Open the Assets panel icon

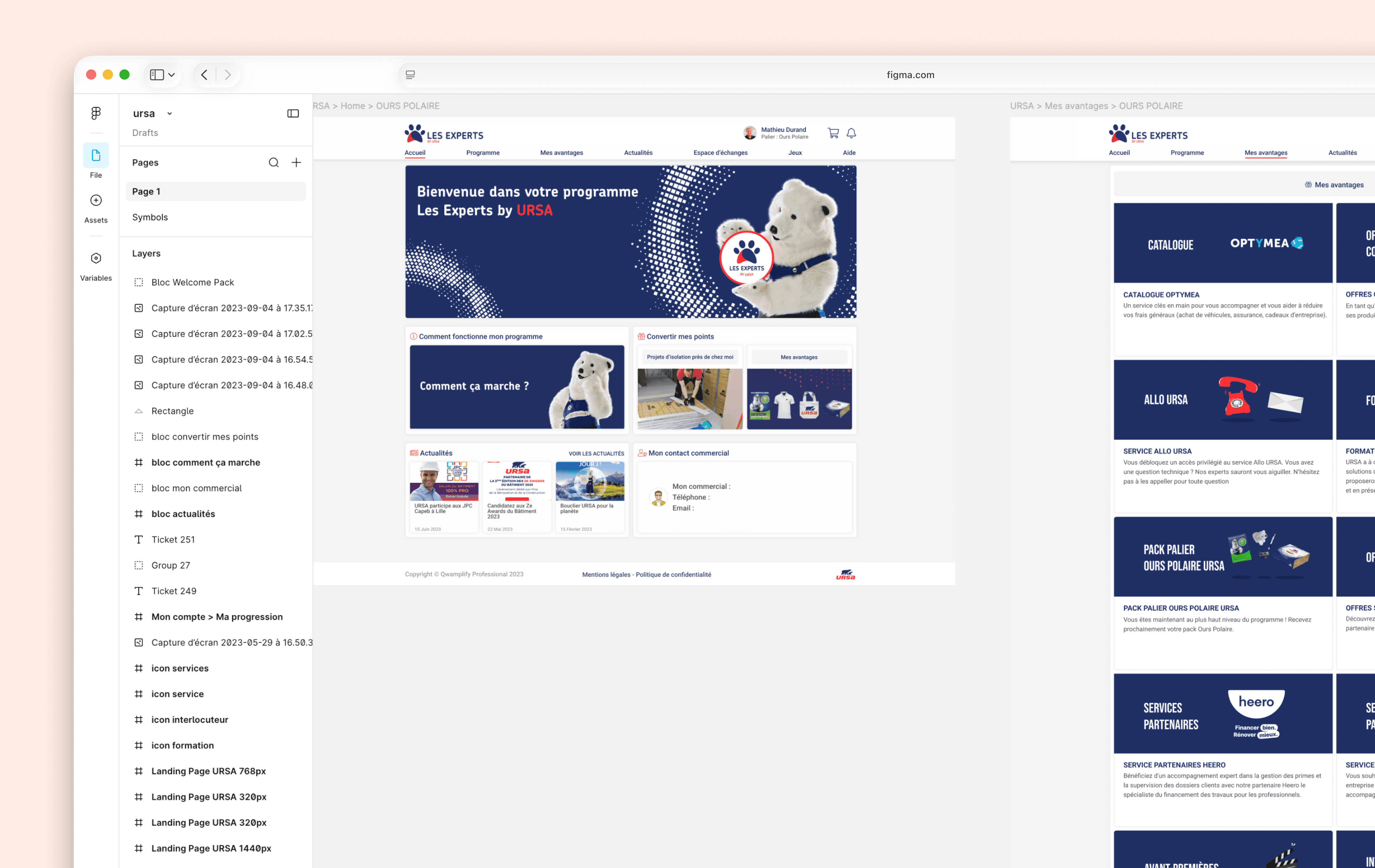coord(96,200)
